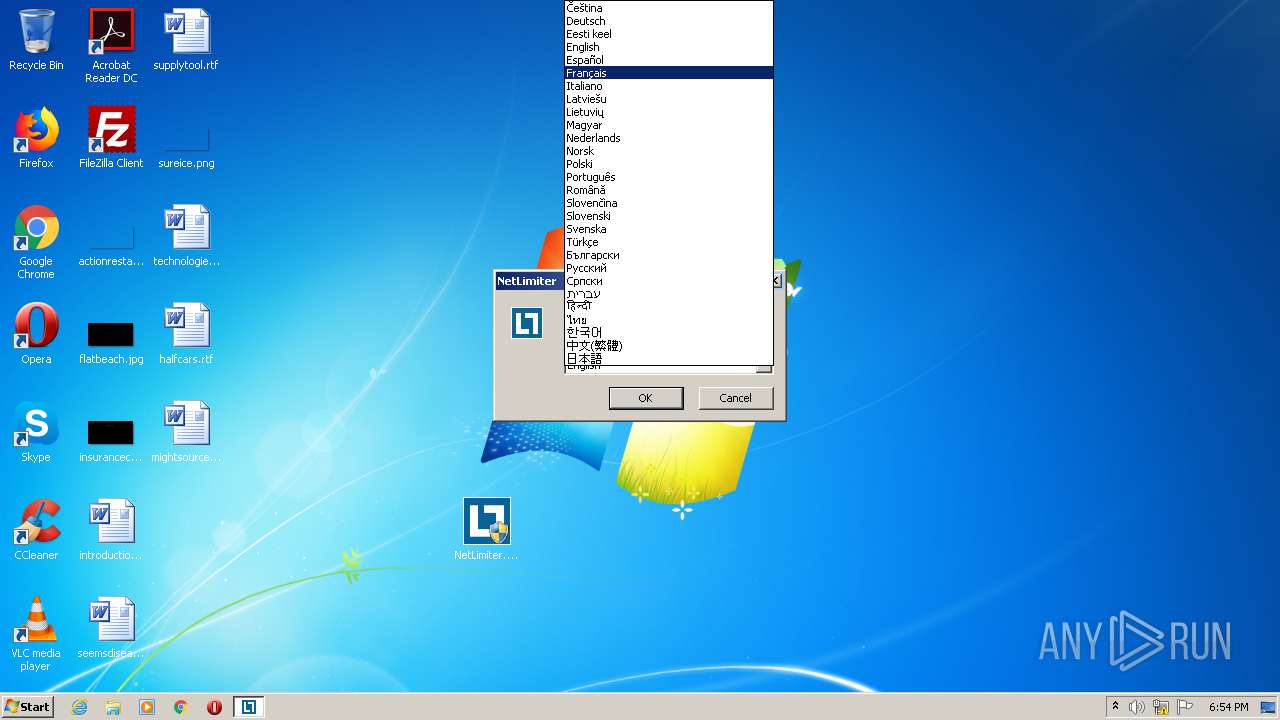Choose Eesti keel language option

click(x=669, y=34)
